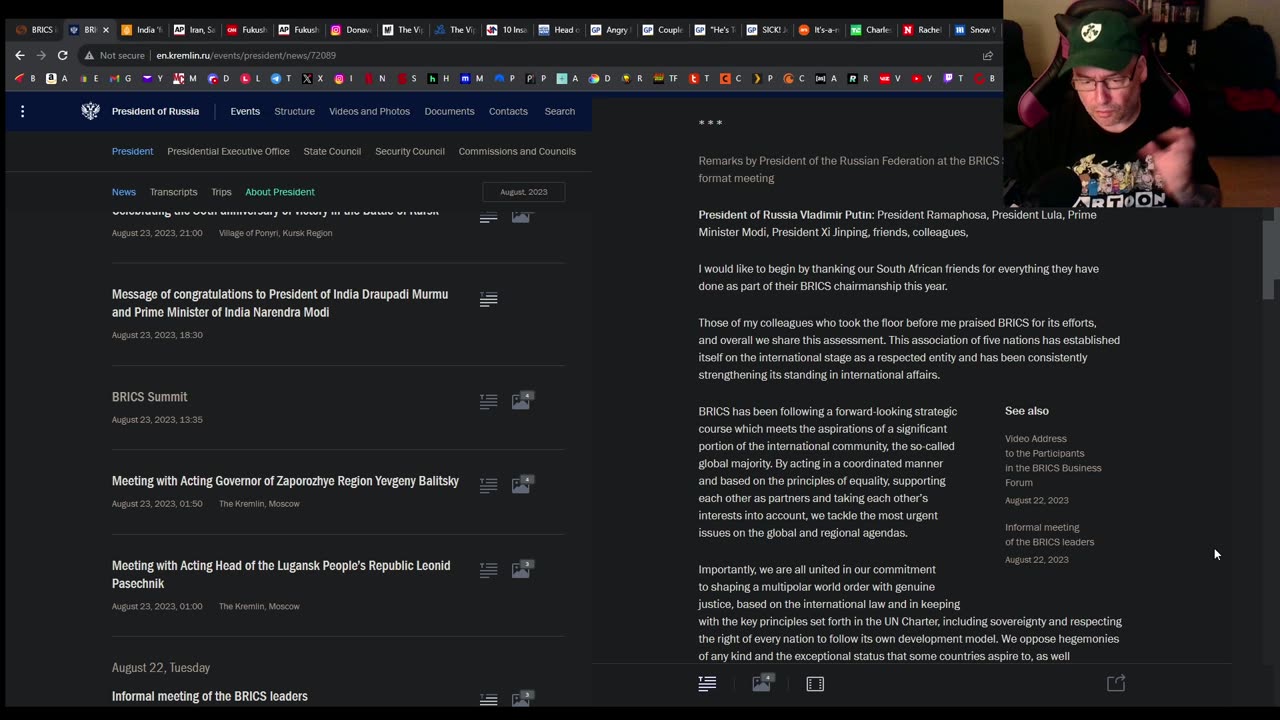Open photos icon for BRICS Summit
1280x720 pixels.
[521, 401]
